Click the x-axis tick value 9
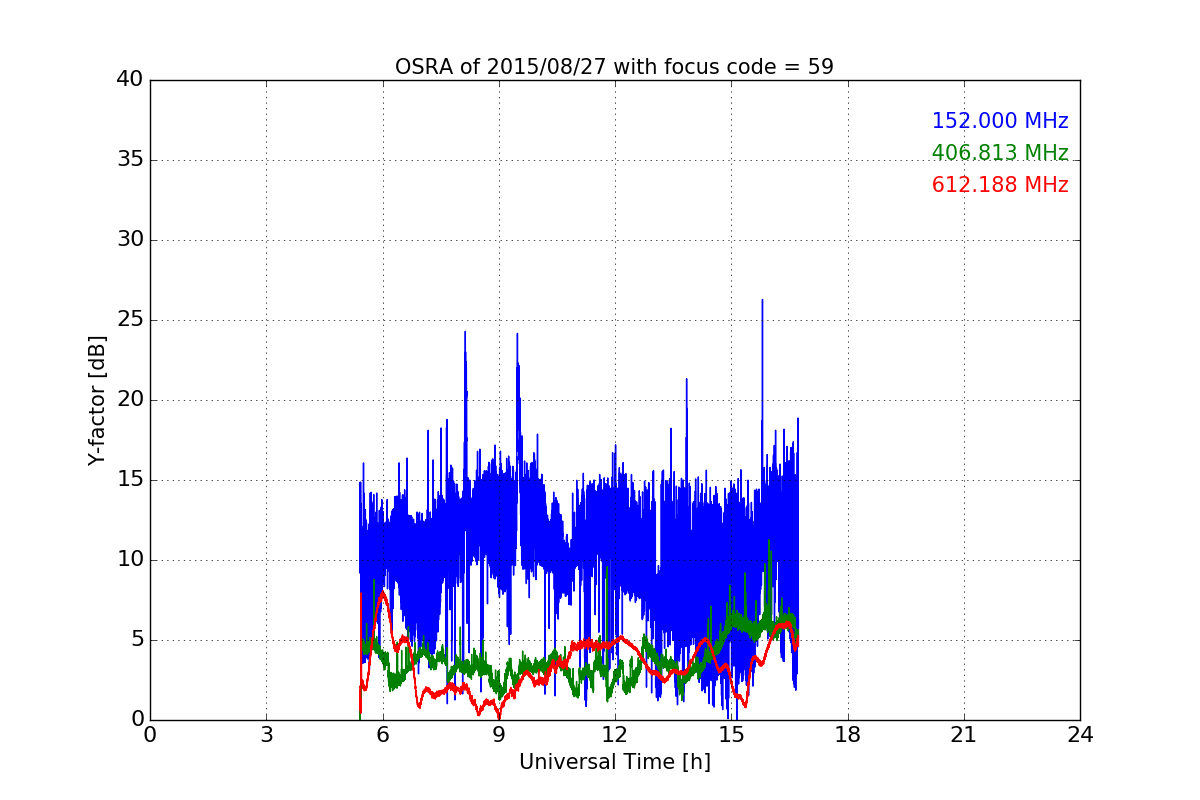The image size is (1200, 800). [x=499, y=735]
